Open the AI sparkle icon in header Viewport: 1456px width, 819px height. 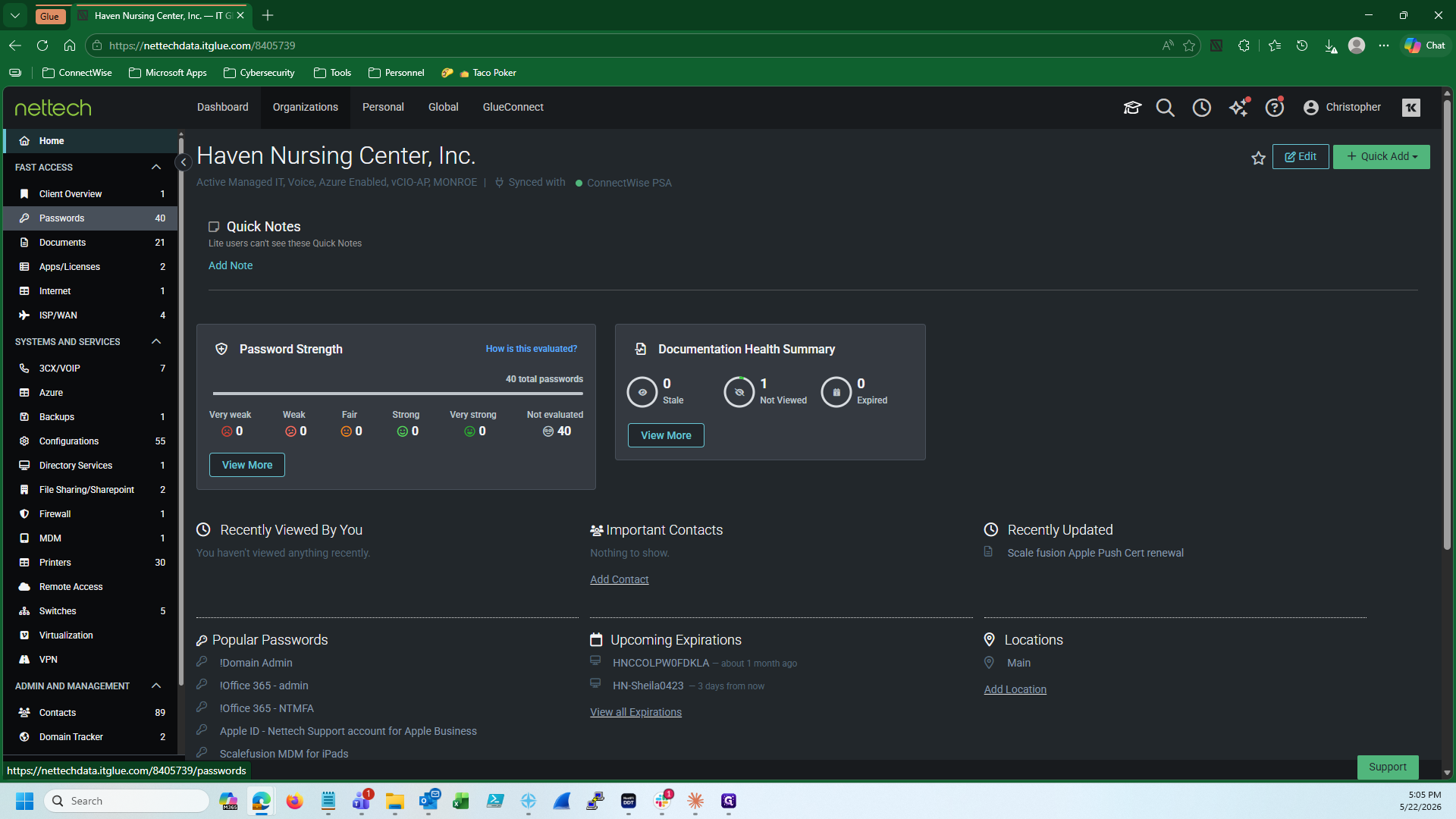pos(1238,108)
